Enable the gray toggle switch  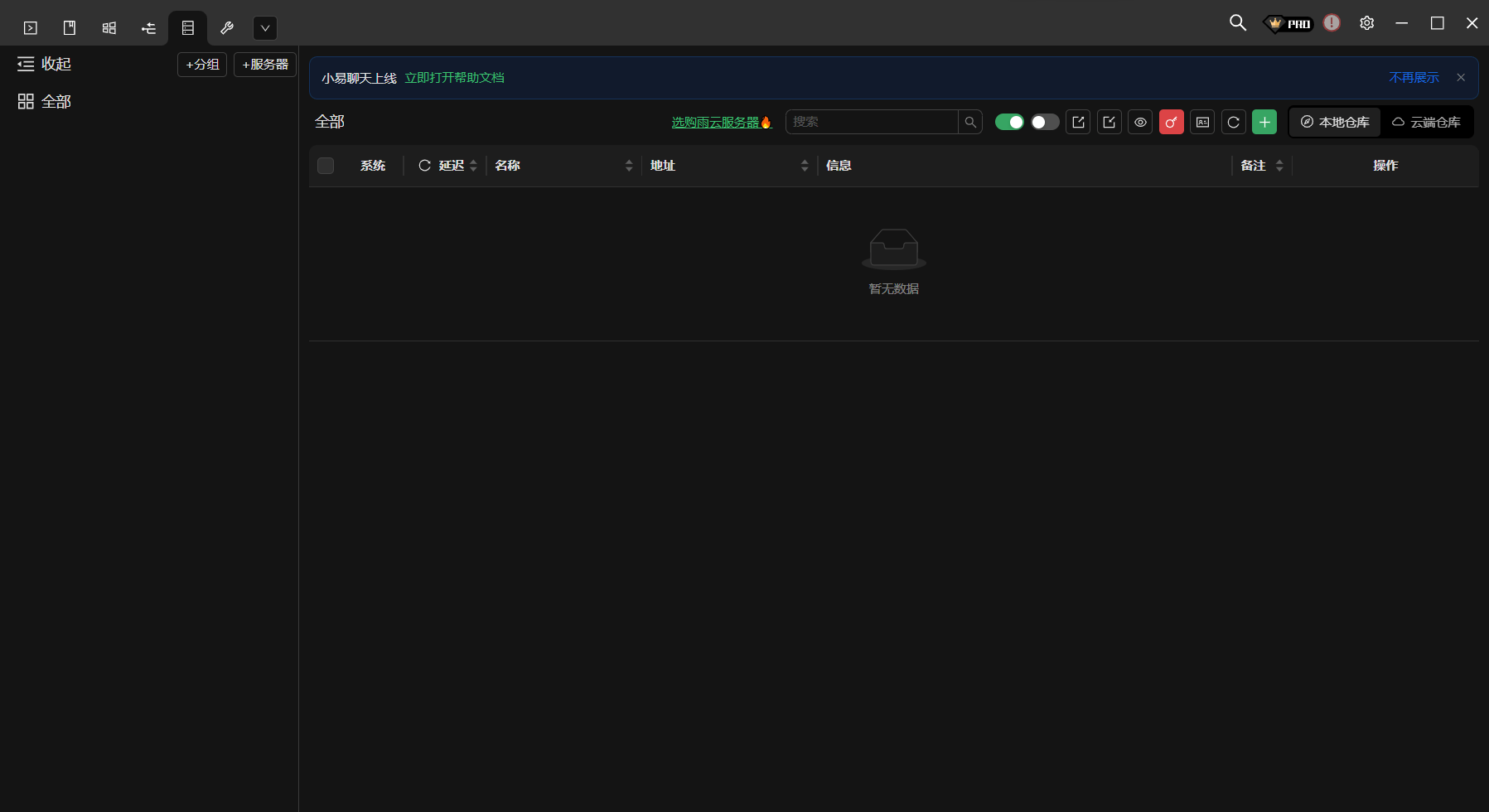(x=1045, y=123)
